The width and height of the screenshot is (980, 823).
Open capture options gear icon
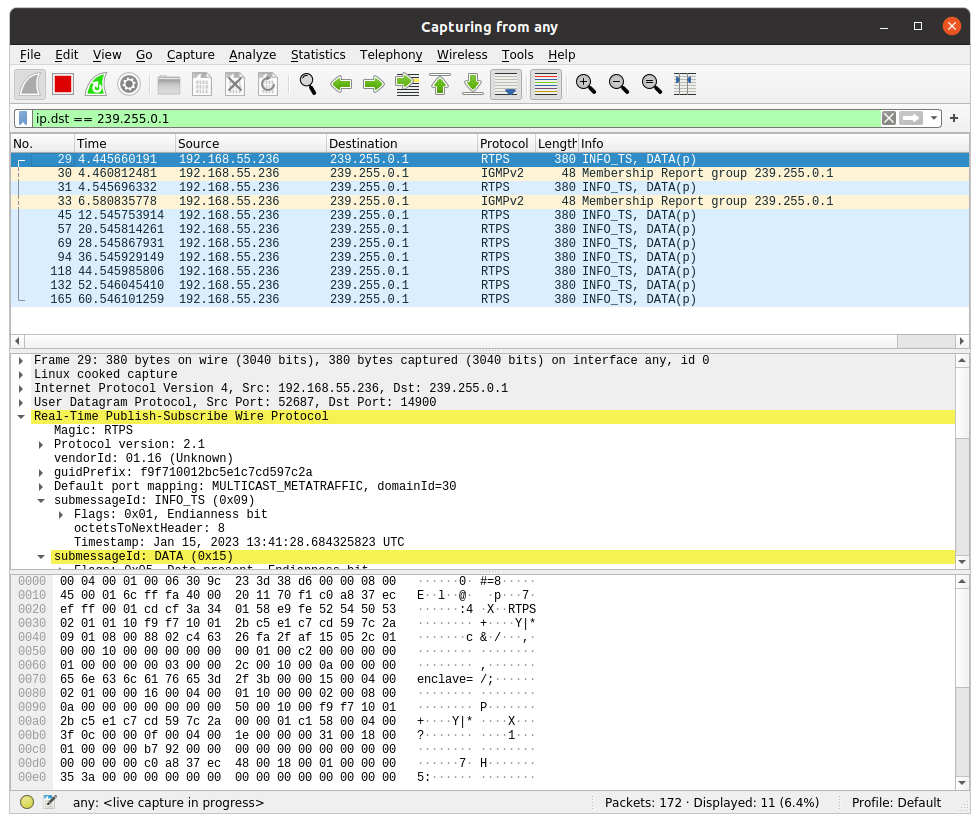(129, 84)
